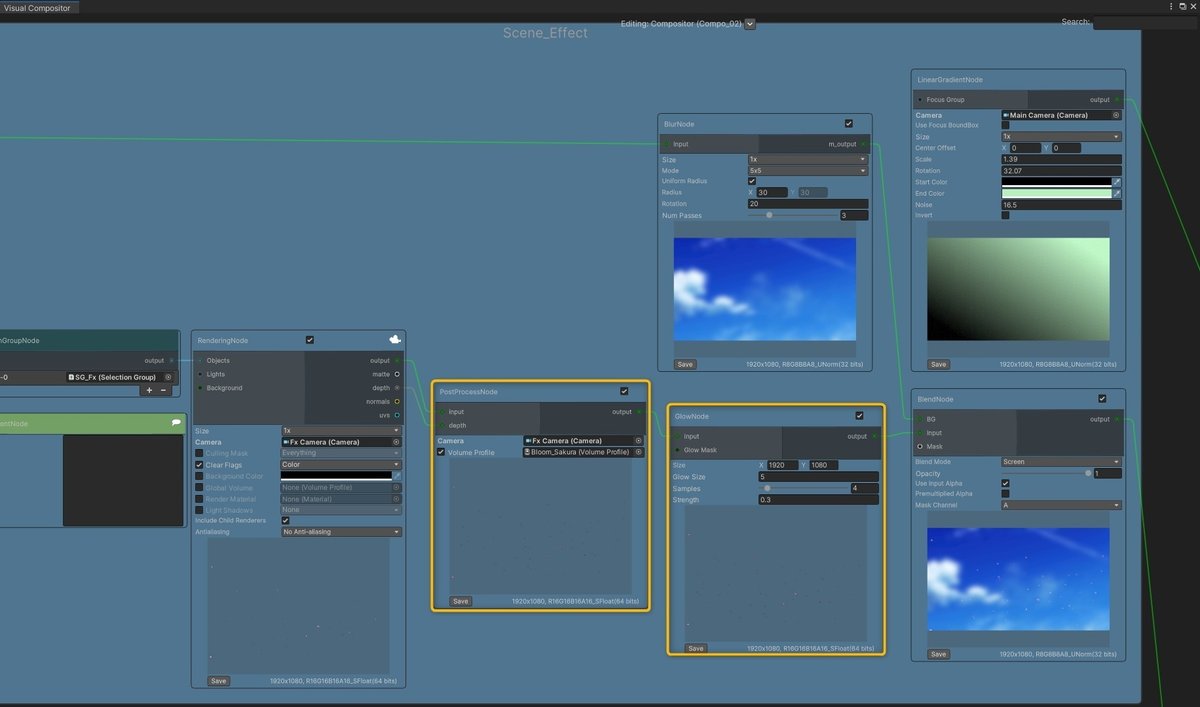Enable Premultiplied Alpha checkbox
Viewport: 1200px width, 707px height.
[x=1005, y=494]
